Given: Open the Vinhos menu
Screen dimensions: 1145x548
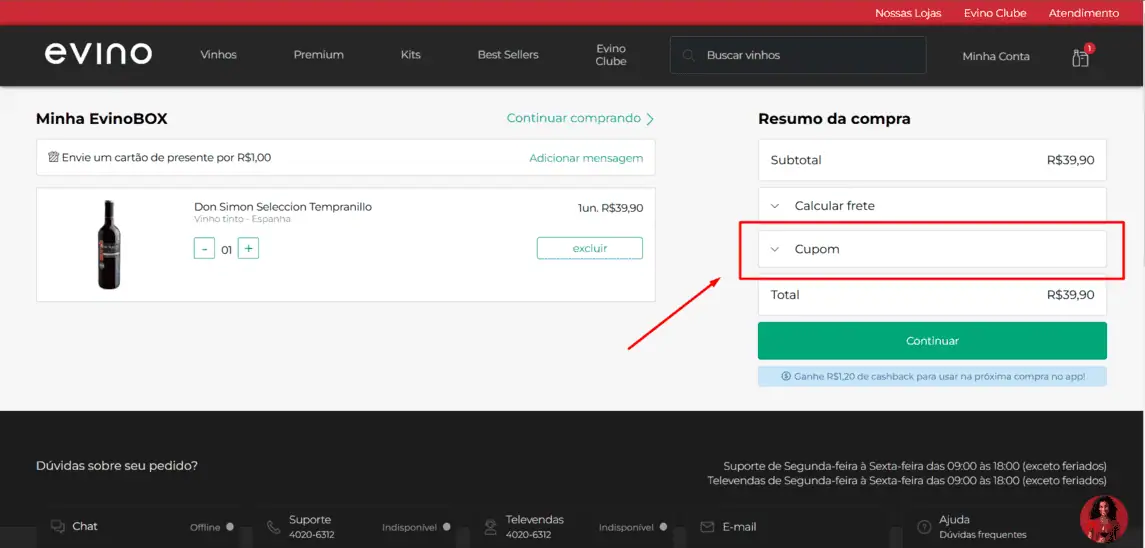Looking at the screenshot, I should pos(218,55).
